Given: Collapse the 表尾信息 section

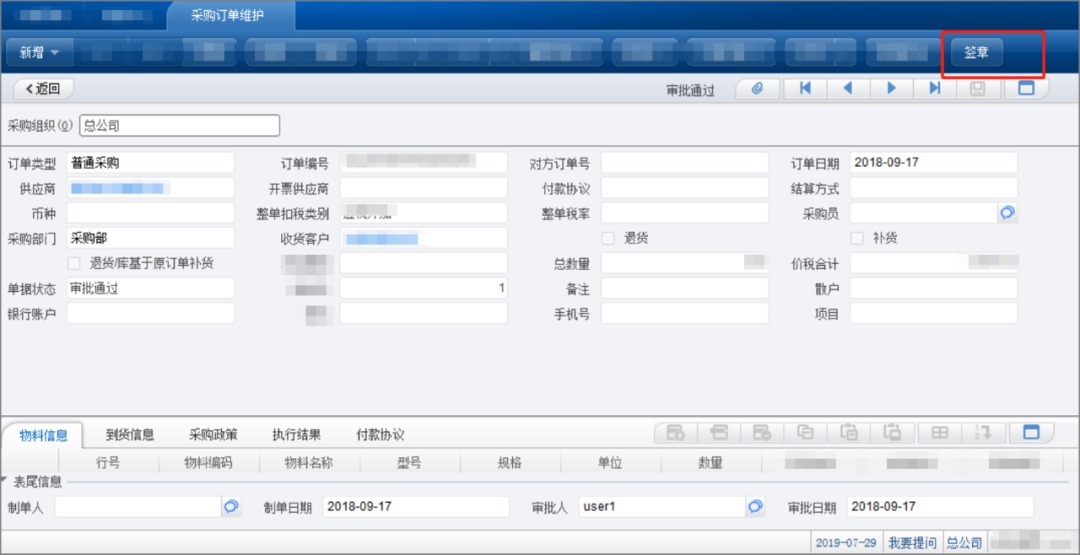Looking at the screenshot, I should [x=4, y=481].
